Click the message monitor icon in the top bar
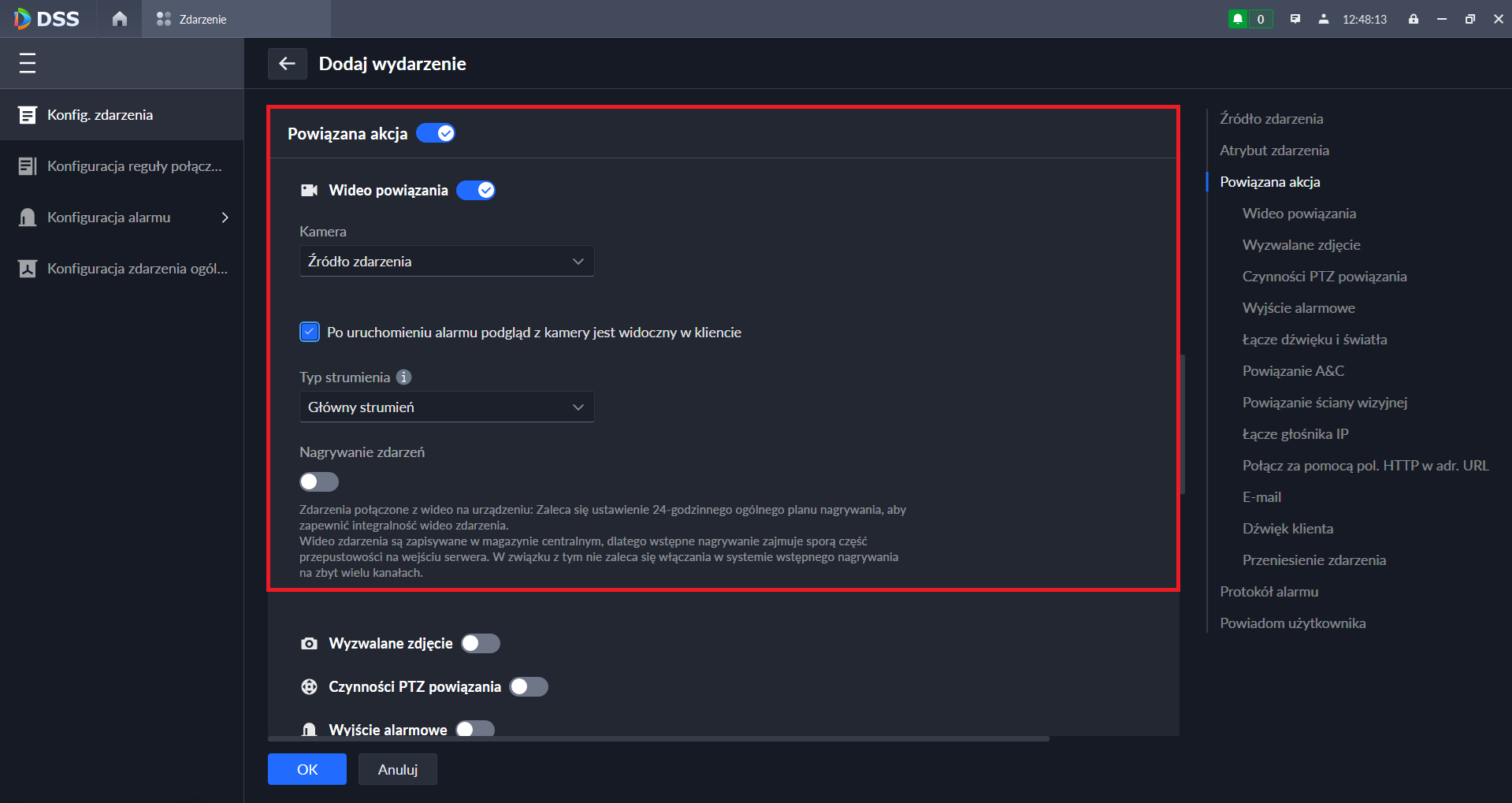 [x=1295, y=19]
